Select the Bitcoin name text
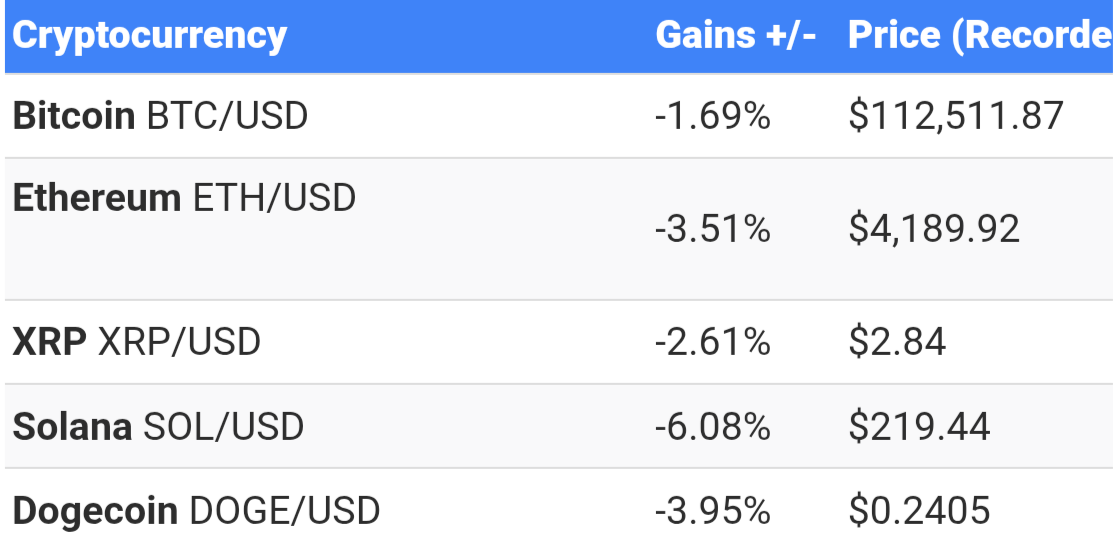1119x542 pixels. 74,116
